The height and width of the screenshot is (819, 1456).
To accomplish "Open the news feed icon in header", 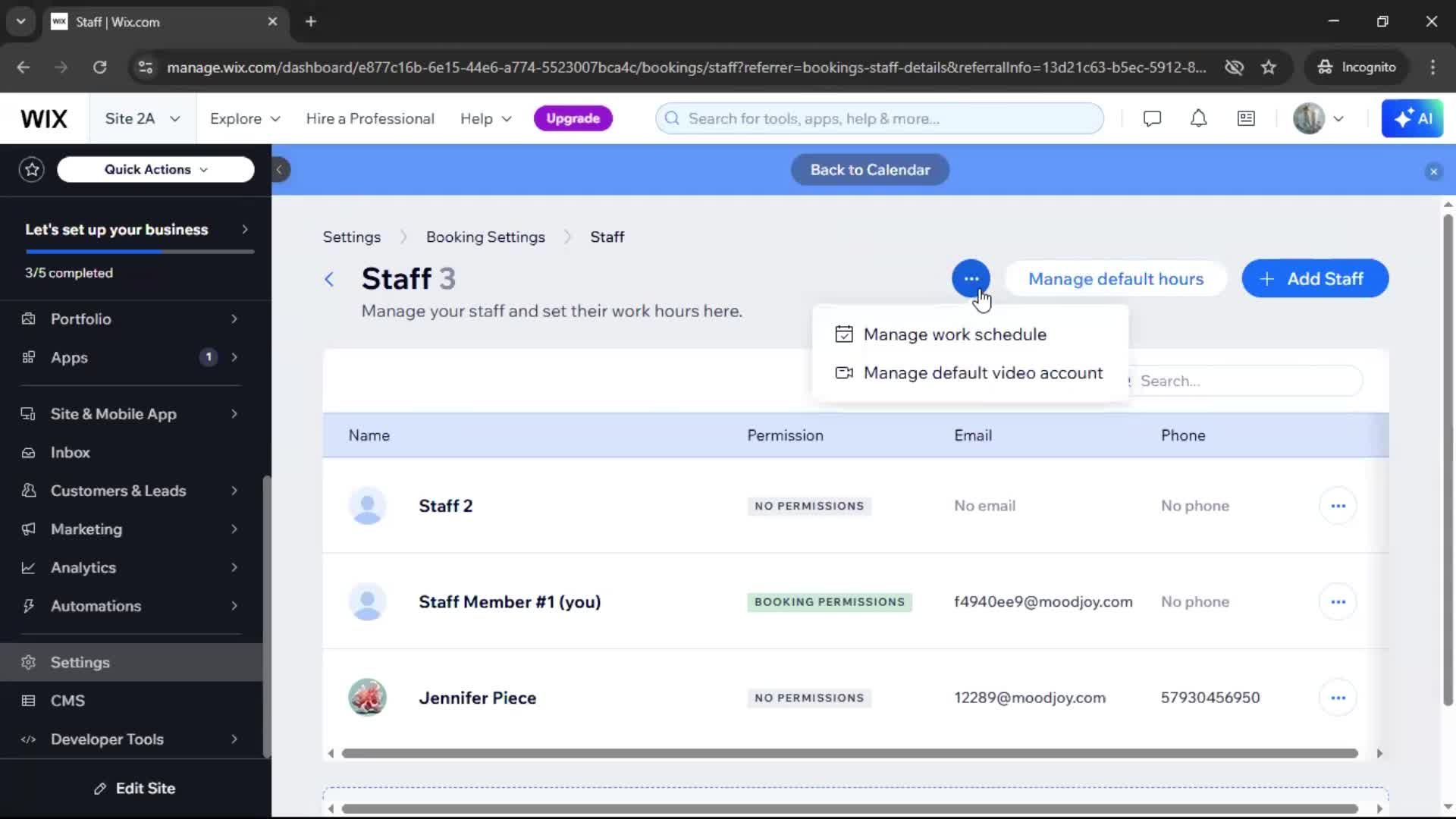I will (1246, 119).
